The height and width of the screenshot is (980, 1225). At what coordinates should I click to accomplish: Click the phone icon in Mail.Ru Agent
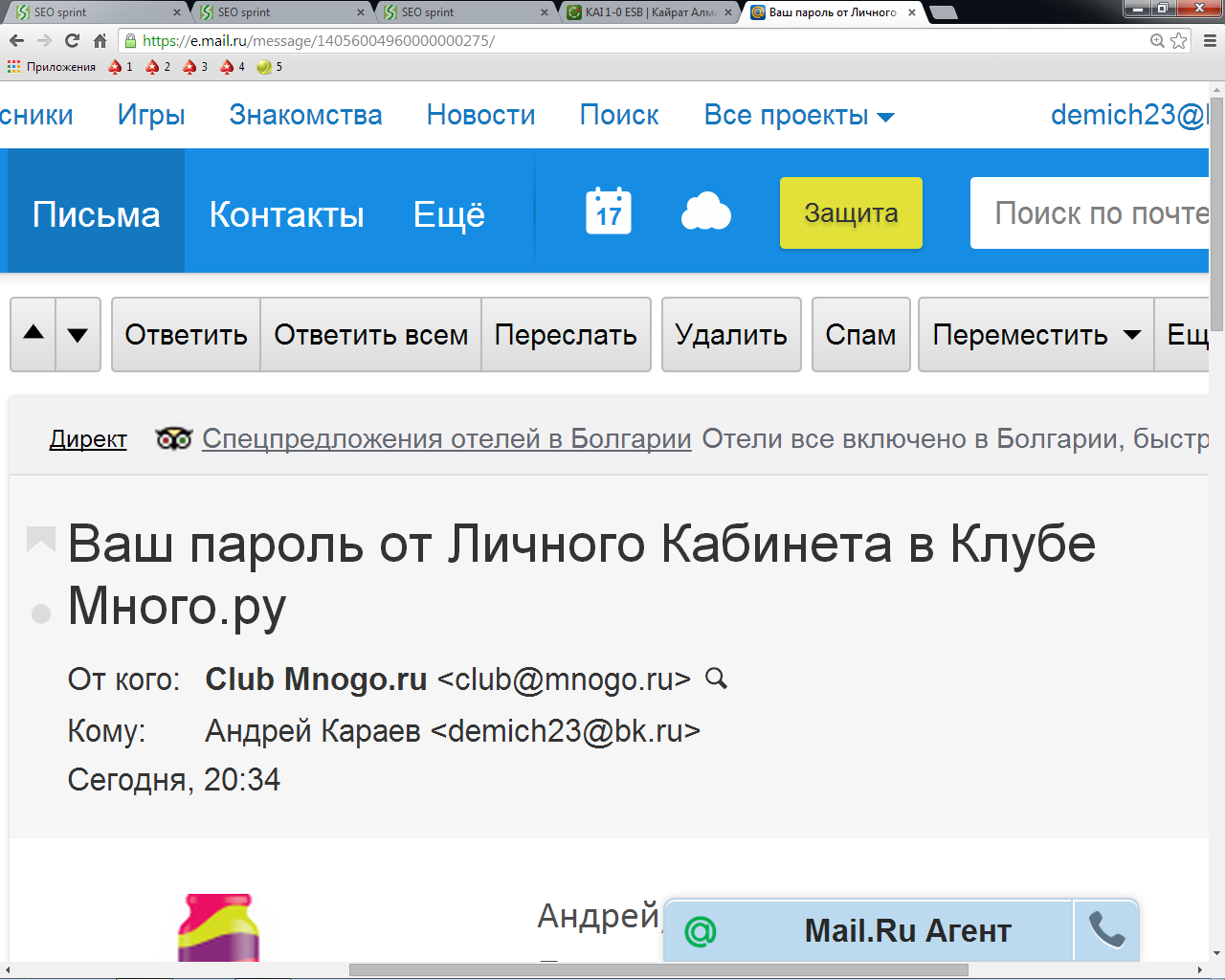(x=1106, y=929)
